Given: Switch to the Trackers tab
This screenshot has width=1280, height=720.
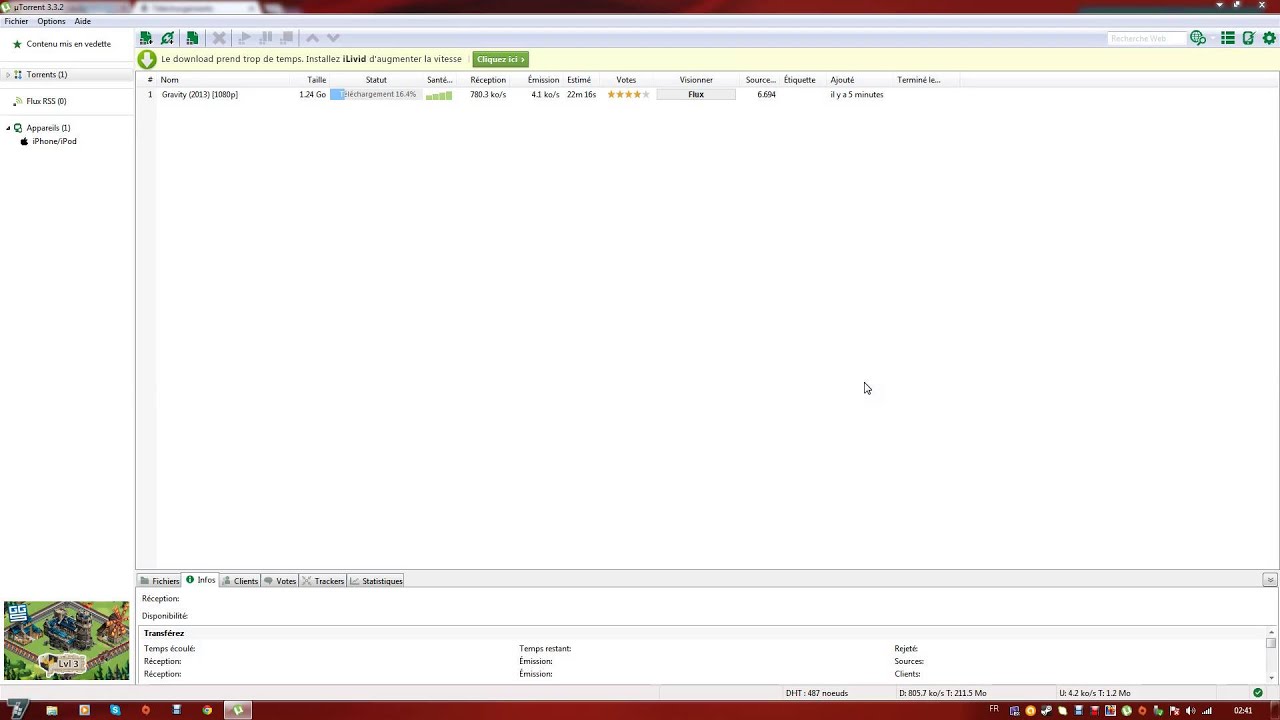Looking at the screenshot, I should point(323,581).
